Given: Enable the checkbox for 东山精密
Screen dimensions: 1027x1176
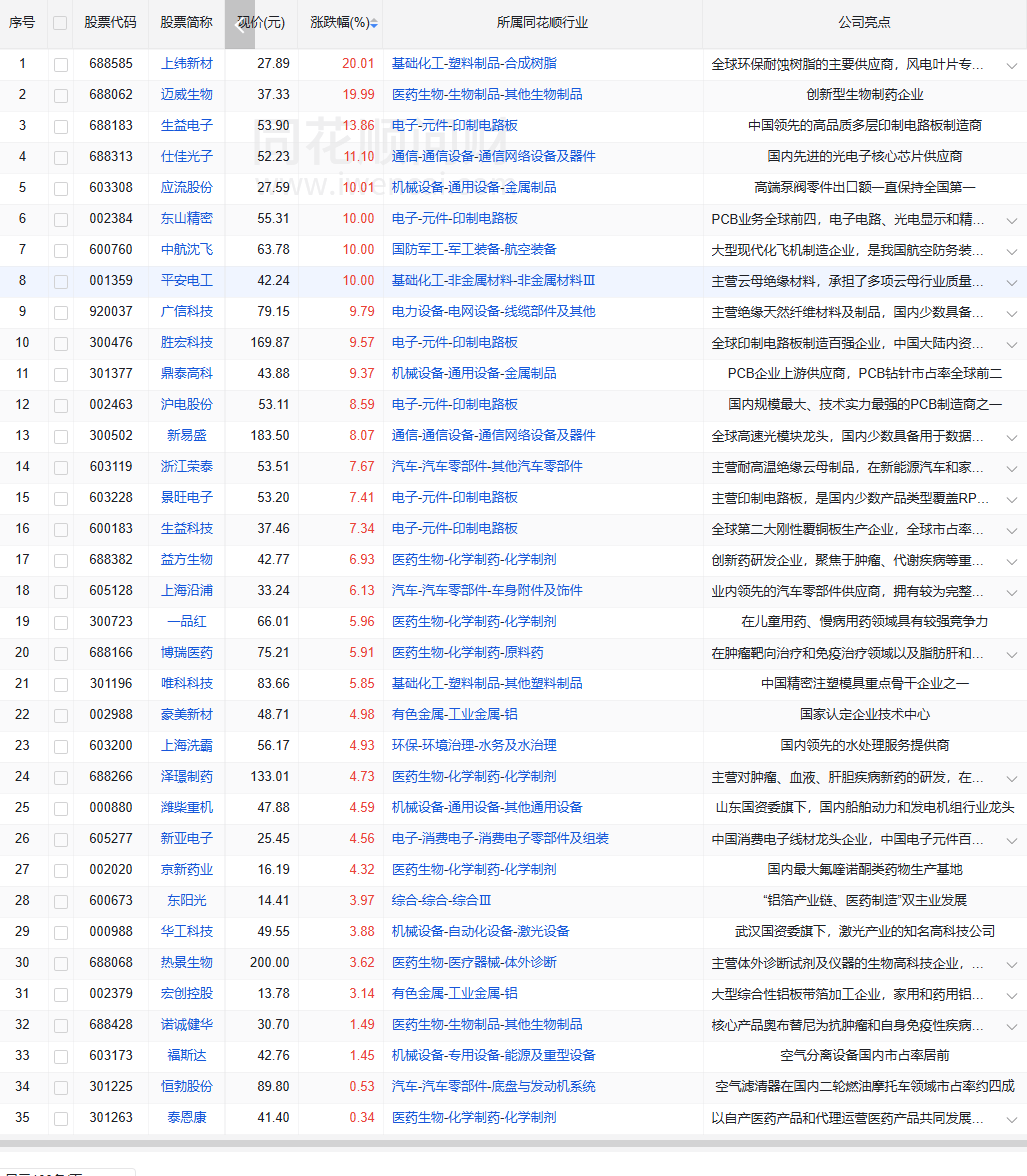Looking at the screenshot, I should [61, 220].
